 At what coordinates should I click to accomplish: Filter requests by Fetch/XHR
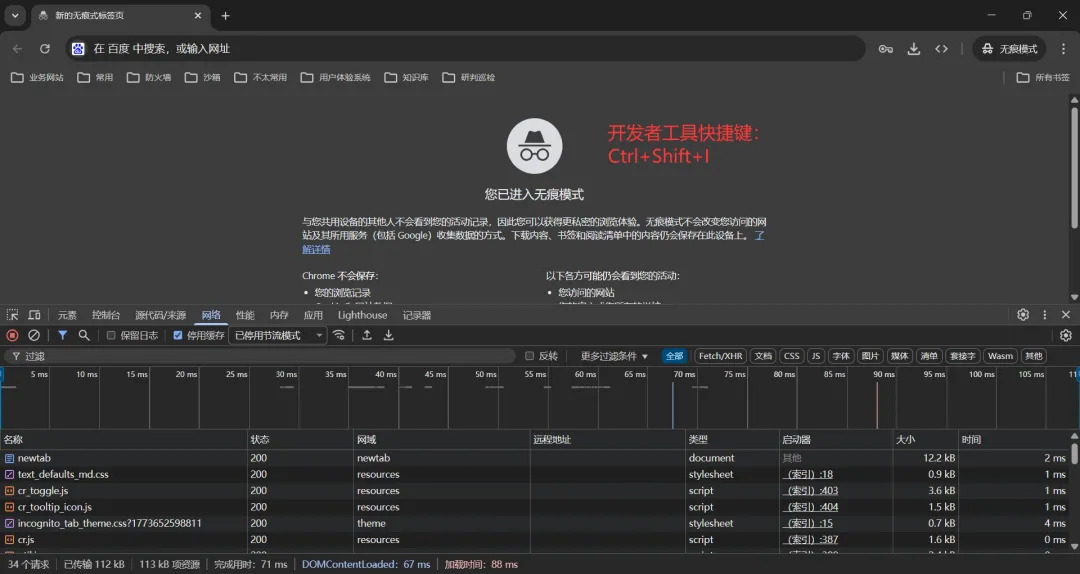(720, 356)
